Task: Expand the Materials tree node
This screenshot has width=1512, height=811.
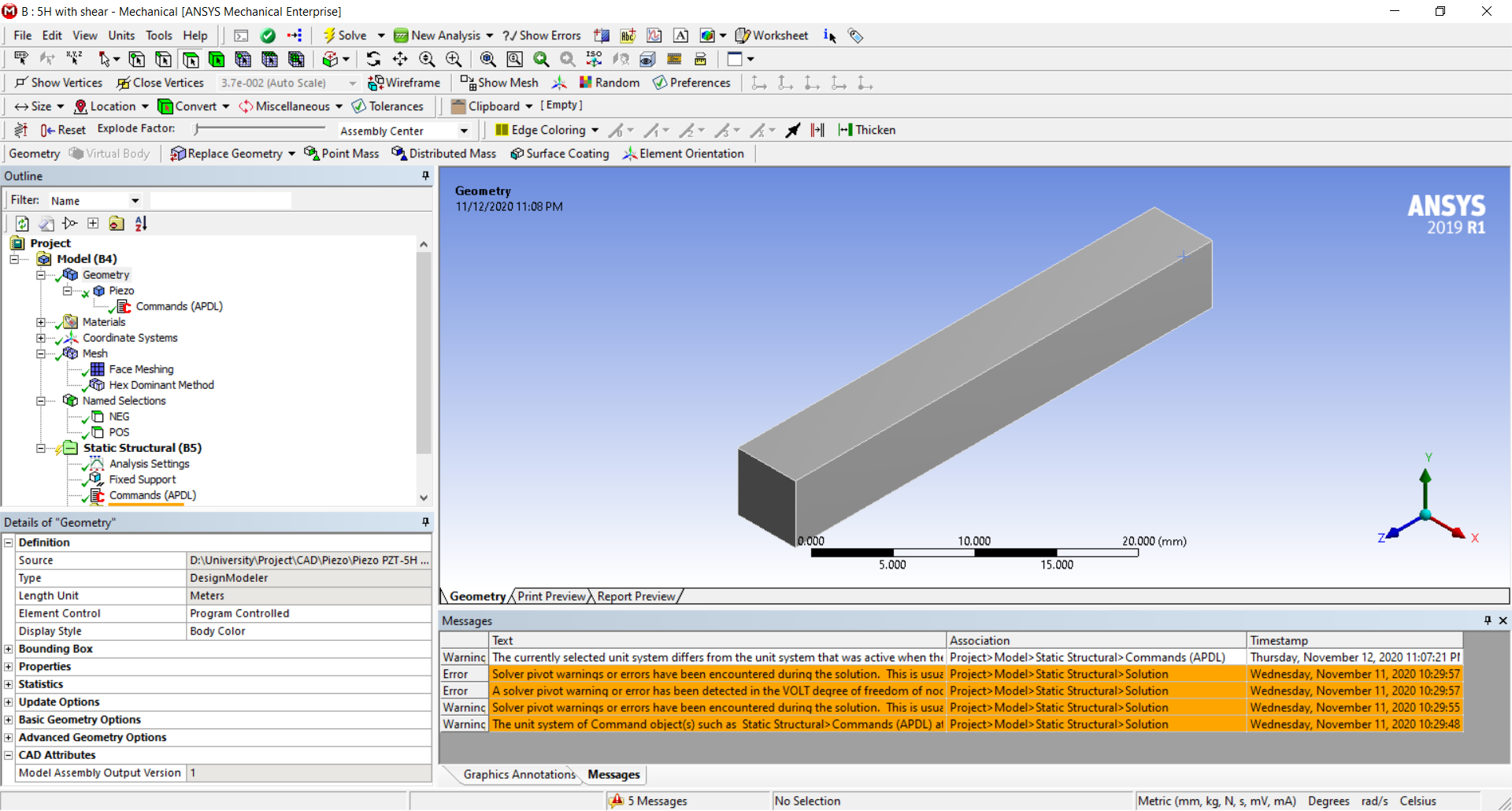Action: [40, 322]
